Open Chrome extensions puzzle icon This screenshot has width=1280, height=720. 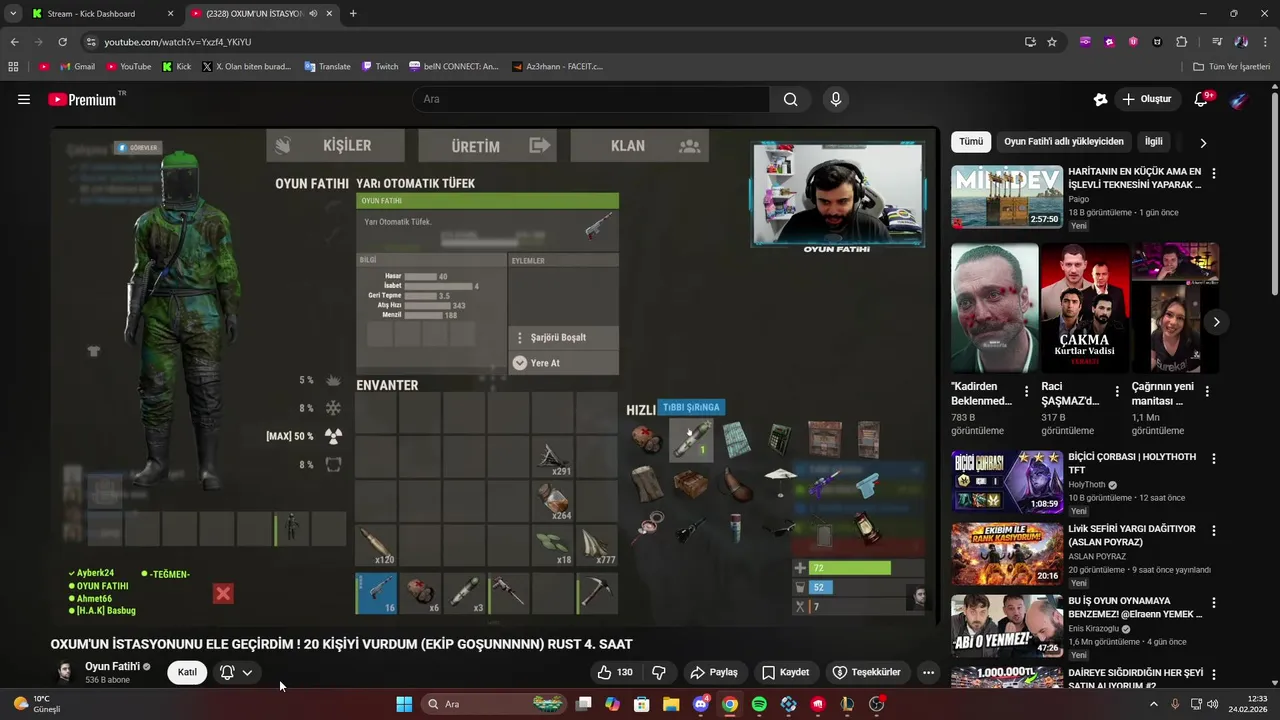click(1181, 42)
